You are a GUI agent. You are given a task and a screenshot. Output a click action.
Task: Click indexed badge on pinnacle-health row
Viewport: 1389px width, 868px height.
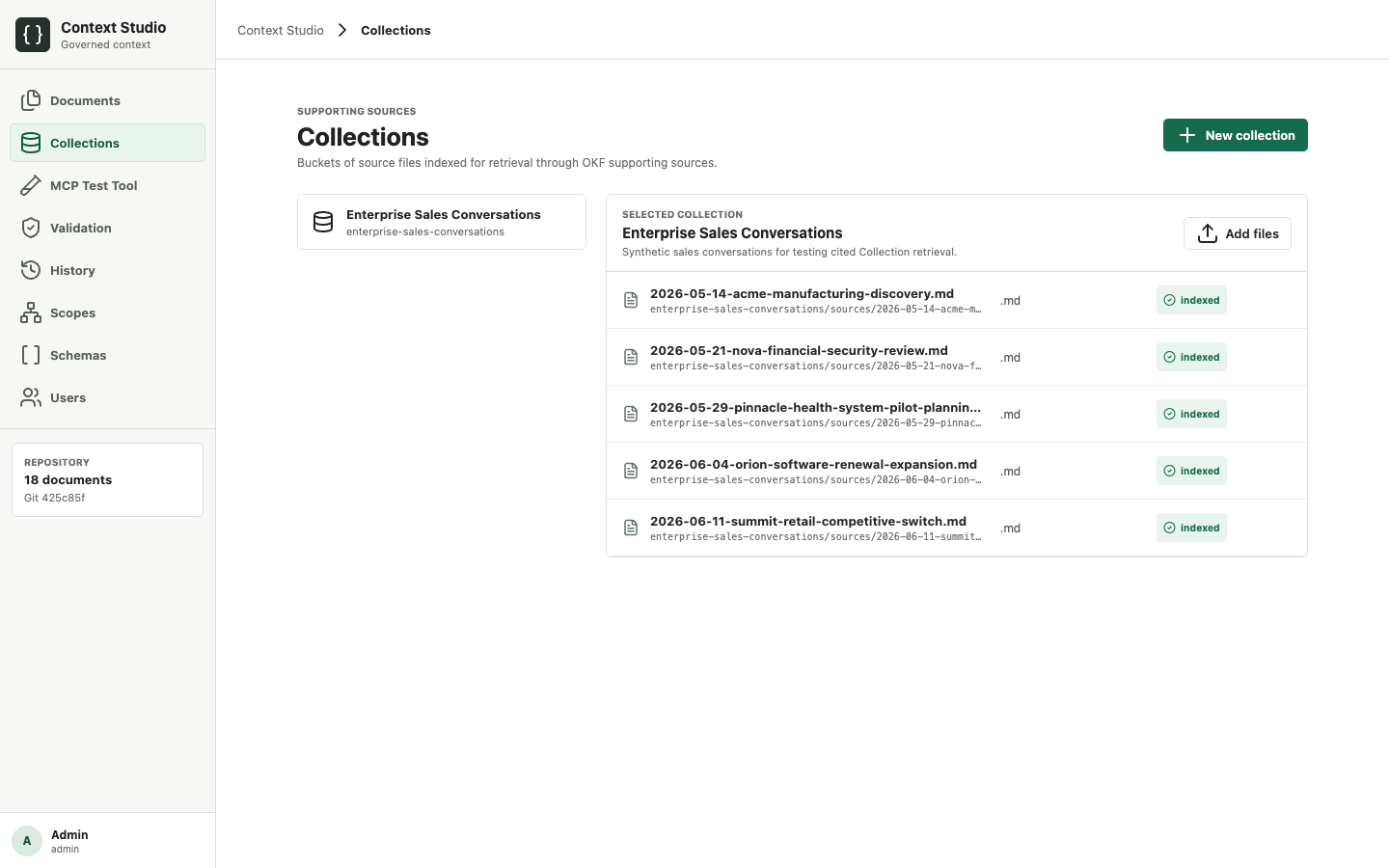(1191, 414)
